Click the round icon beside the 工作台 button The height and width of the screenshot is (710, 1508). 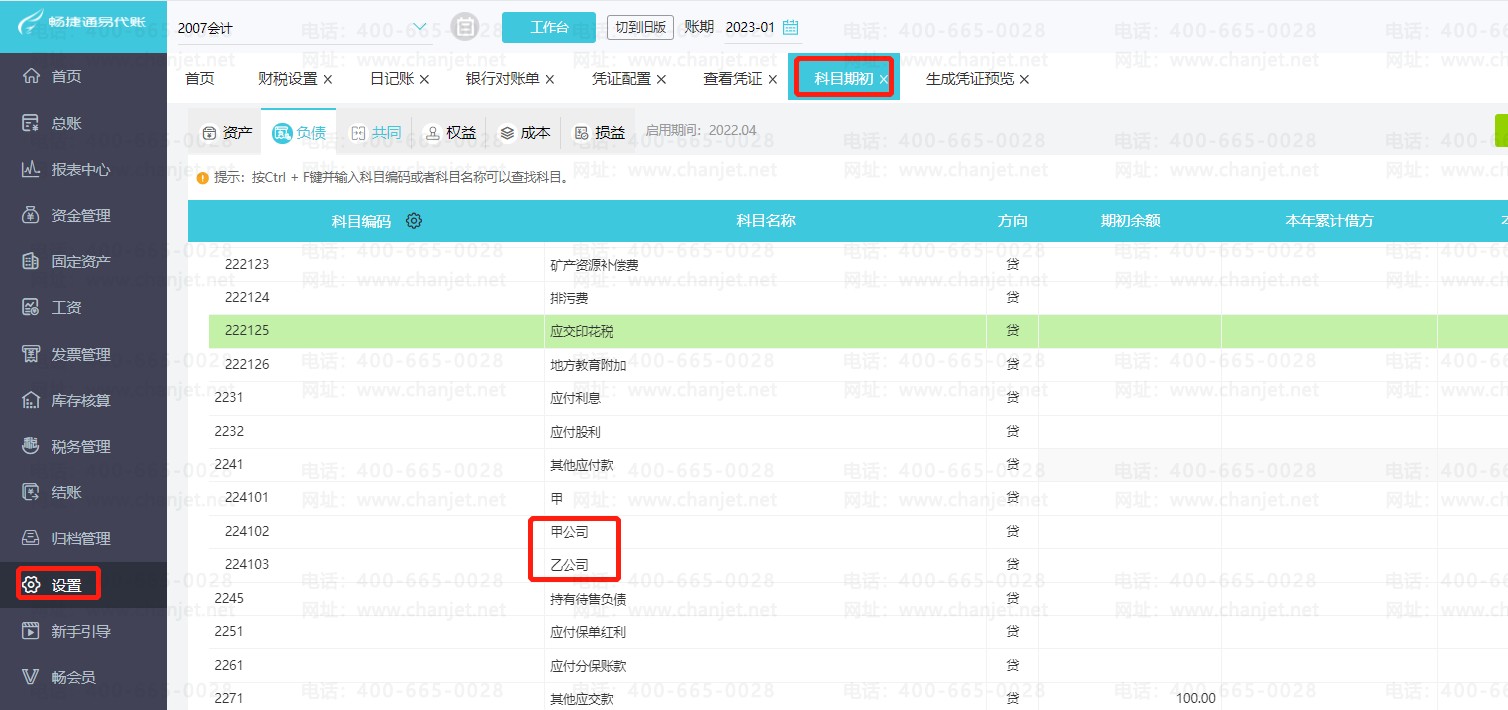[x=465, y=27]
